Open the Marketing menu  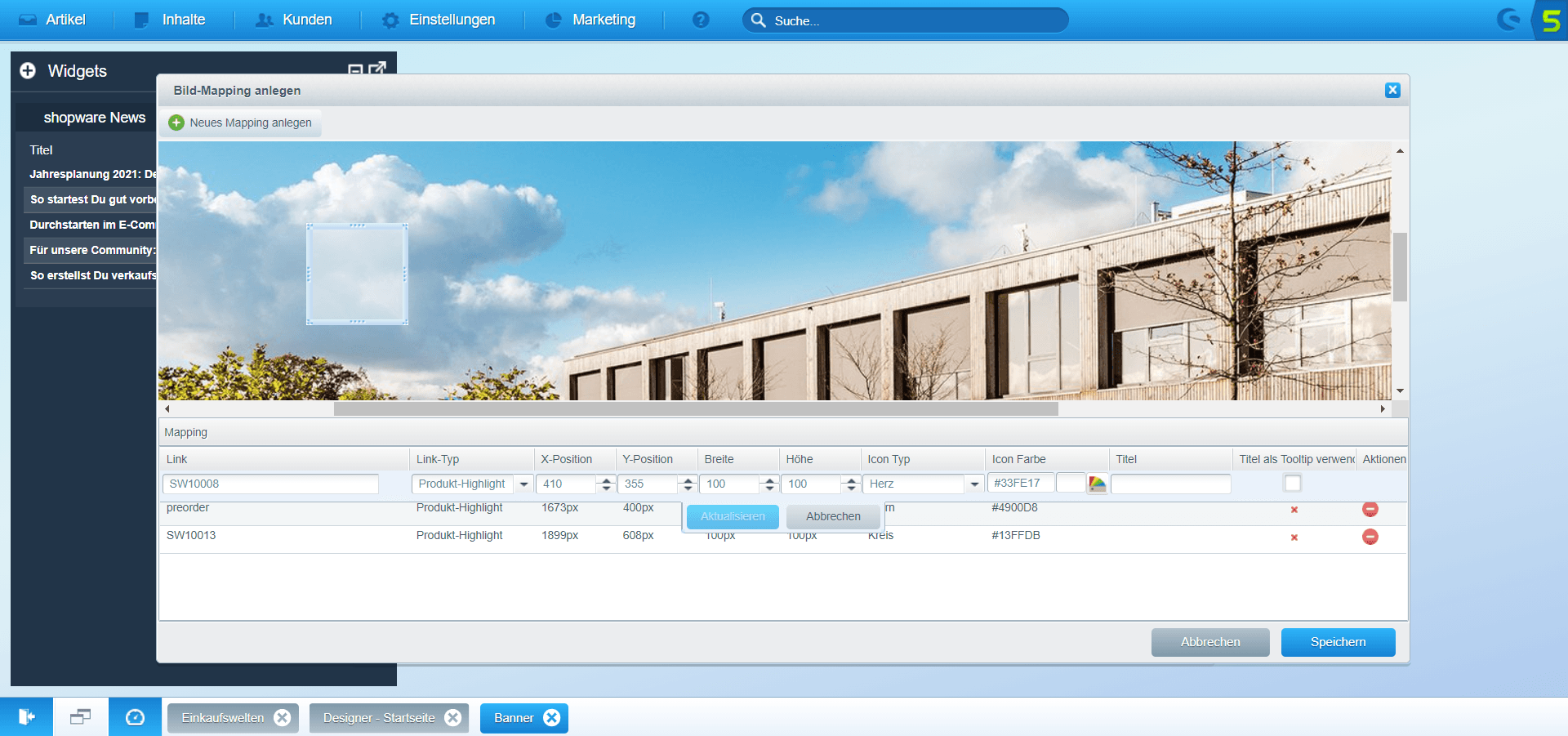[590, 20]
